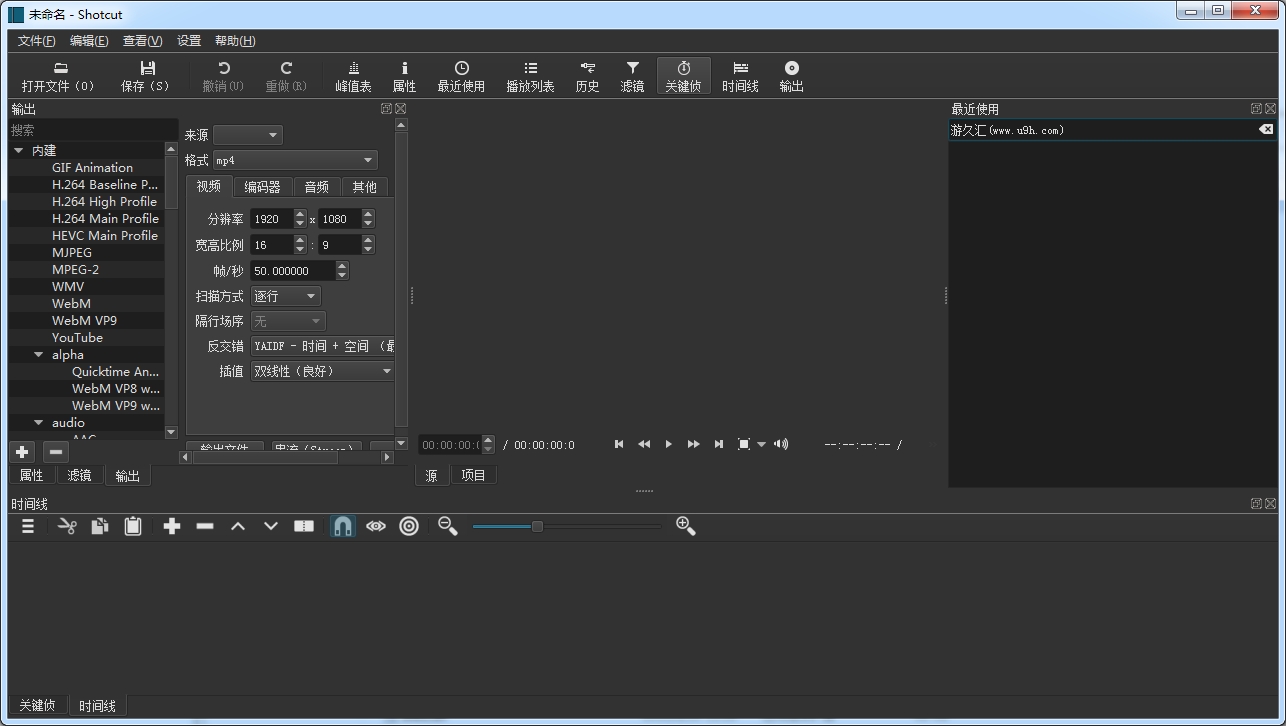Select the 音频 (Audio) tab
This screenshot has height=726, width=1286.
pos(317,187)
